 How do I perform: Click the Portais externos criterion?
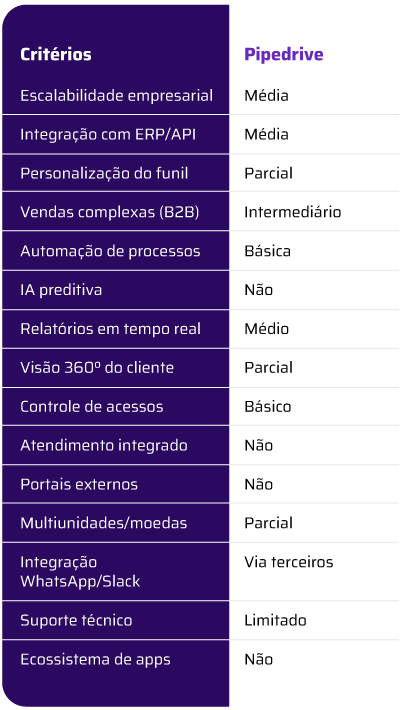[x=79, y=485]
